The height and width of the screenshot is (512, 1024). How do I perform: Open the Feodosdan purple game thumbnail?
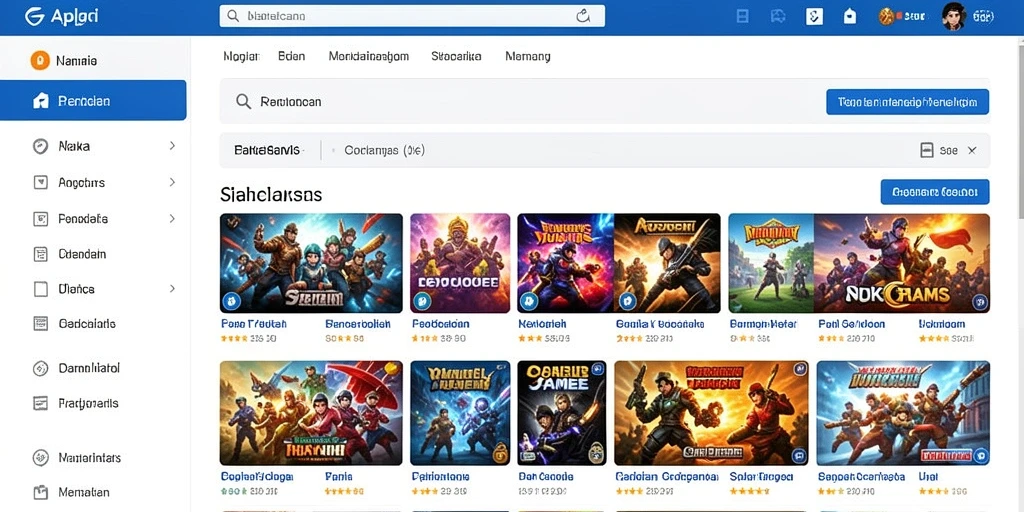pyautogui.click(x=460, y=263)
